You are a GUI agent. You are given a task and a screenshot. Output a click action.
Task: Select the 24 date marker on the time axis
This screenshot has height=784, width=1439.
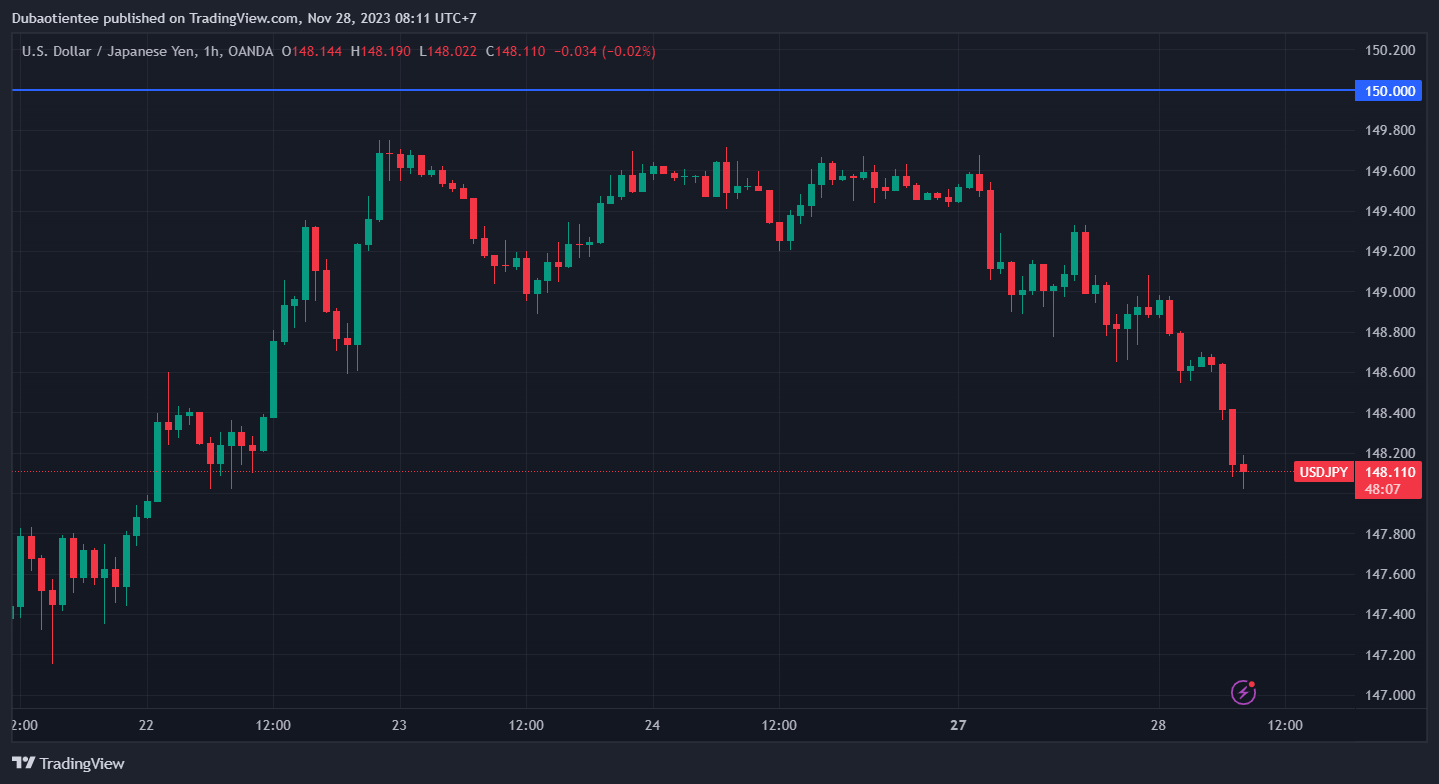click(x=652, y=725)
